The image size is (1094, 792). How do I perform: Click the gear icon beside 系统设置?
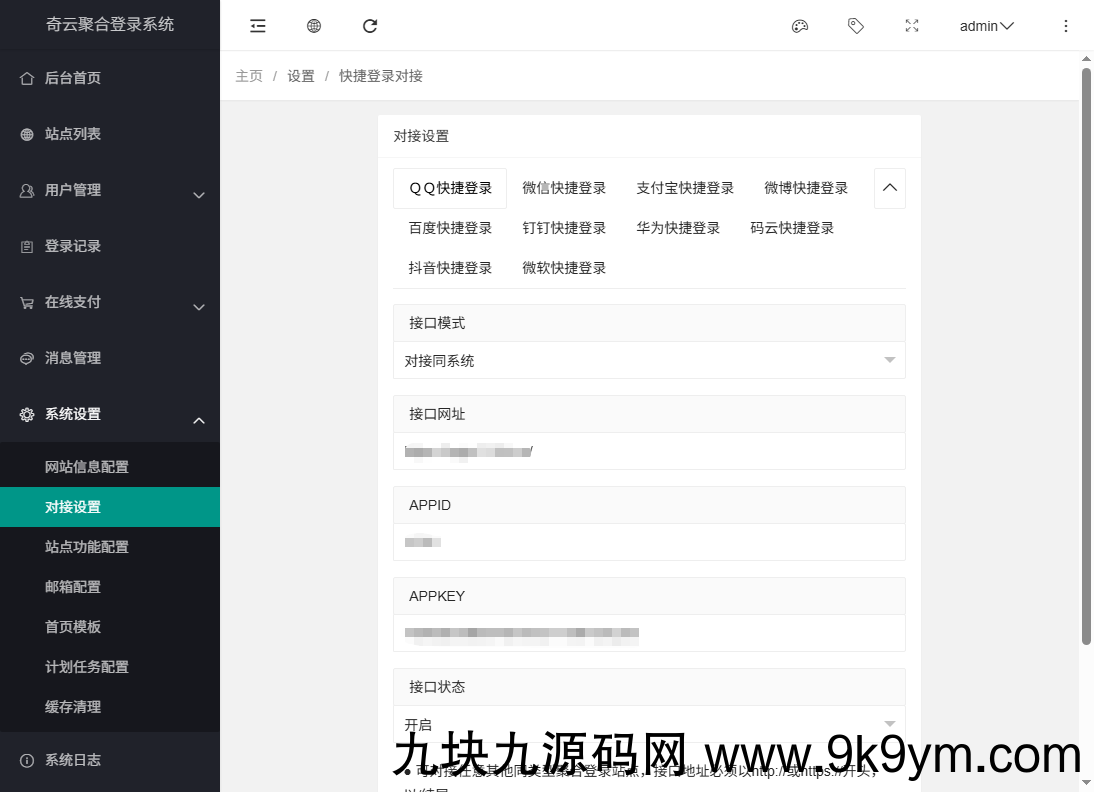pos(27,414)
